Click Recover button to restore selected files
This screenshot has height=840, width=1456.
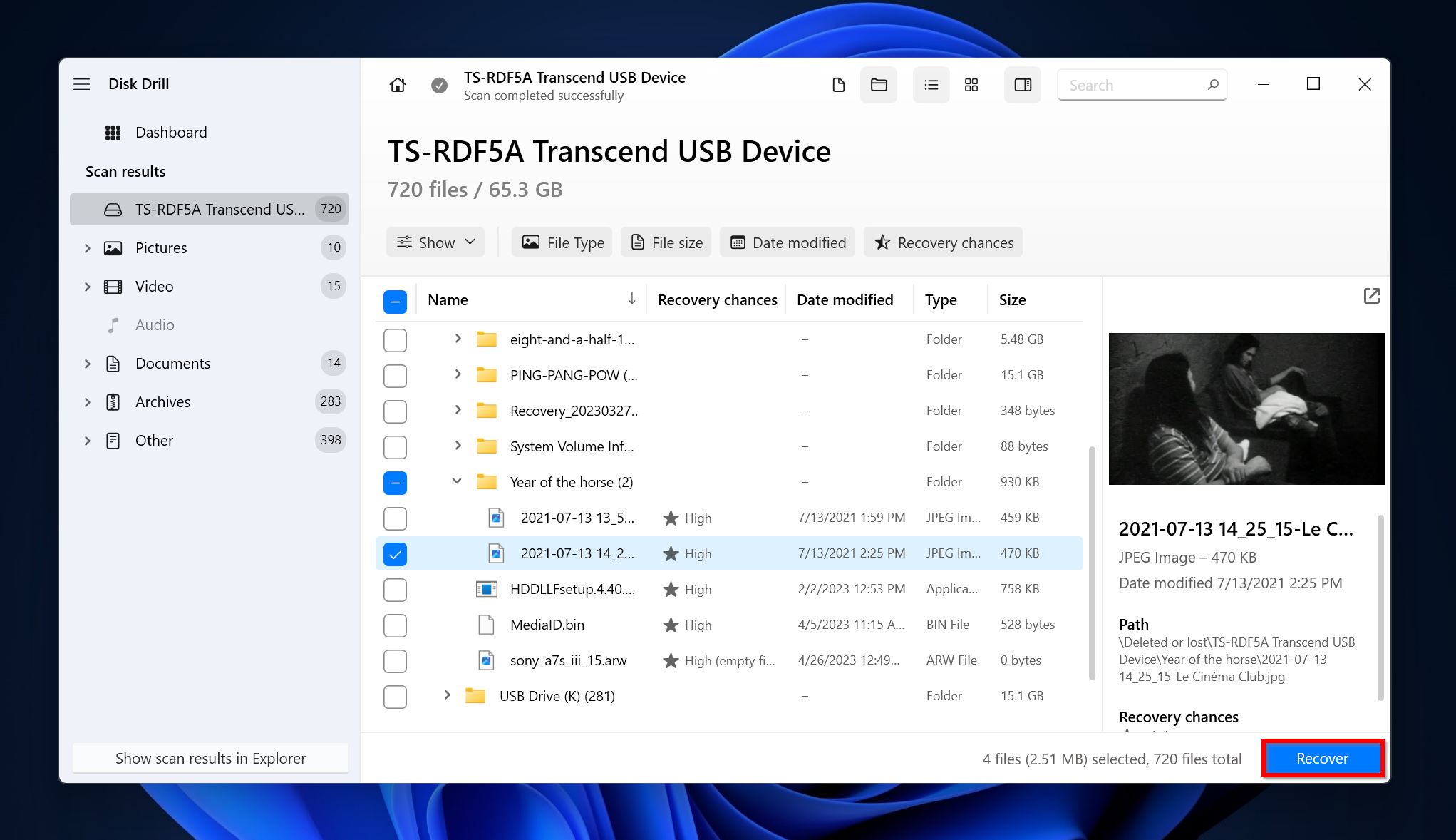coord(1322,758)
